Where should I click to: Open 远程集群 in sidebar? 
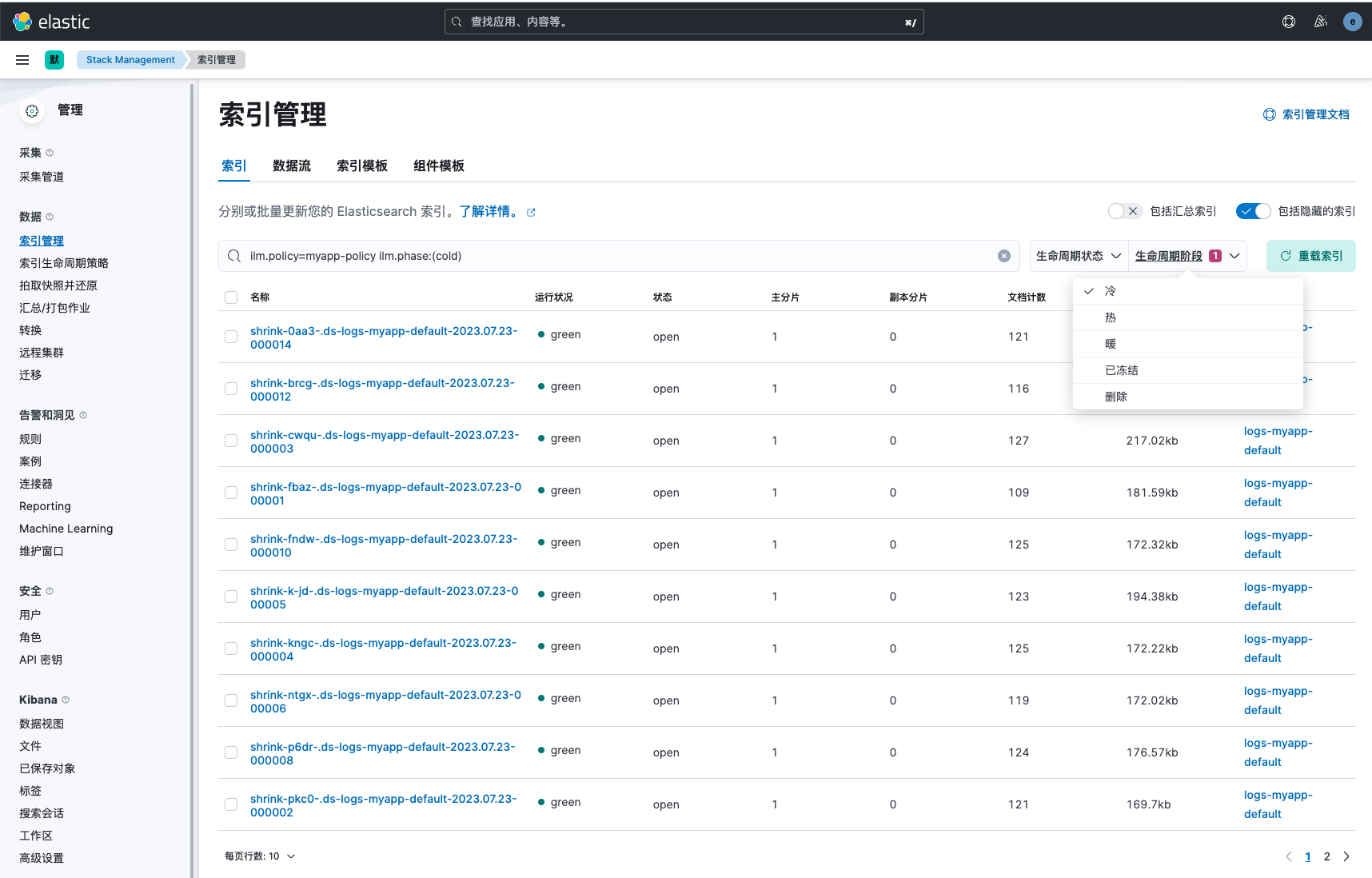point(42,353)
